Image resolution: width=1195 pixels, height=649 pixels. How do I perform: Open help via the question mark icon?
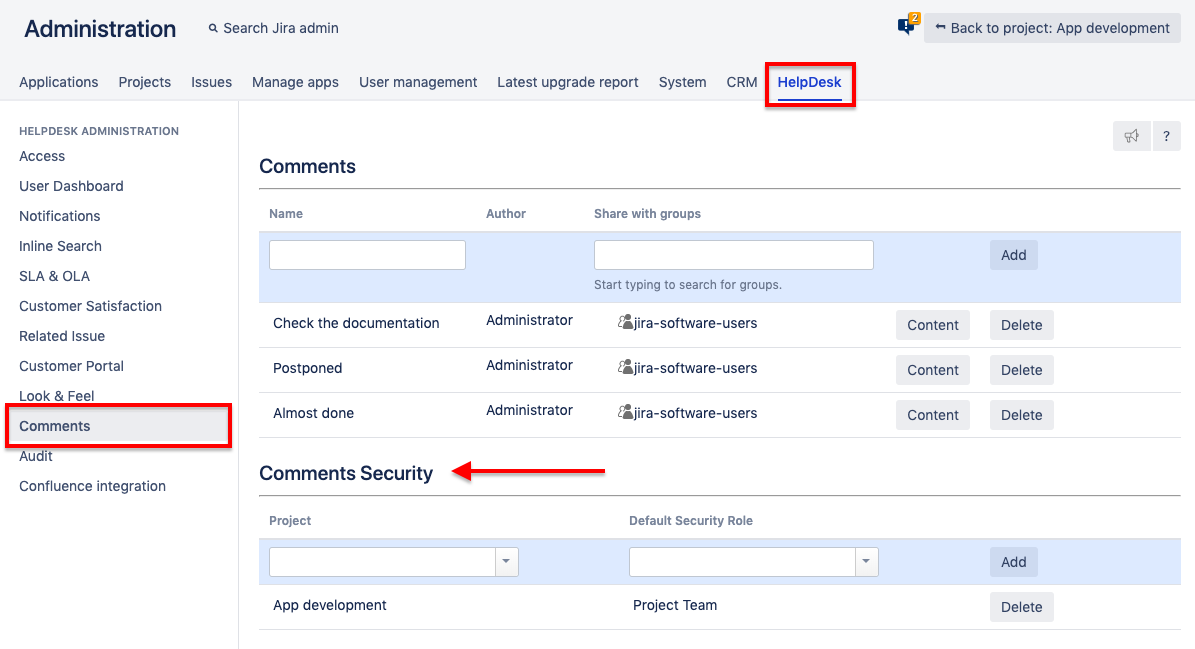(x=1166, y=136)
